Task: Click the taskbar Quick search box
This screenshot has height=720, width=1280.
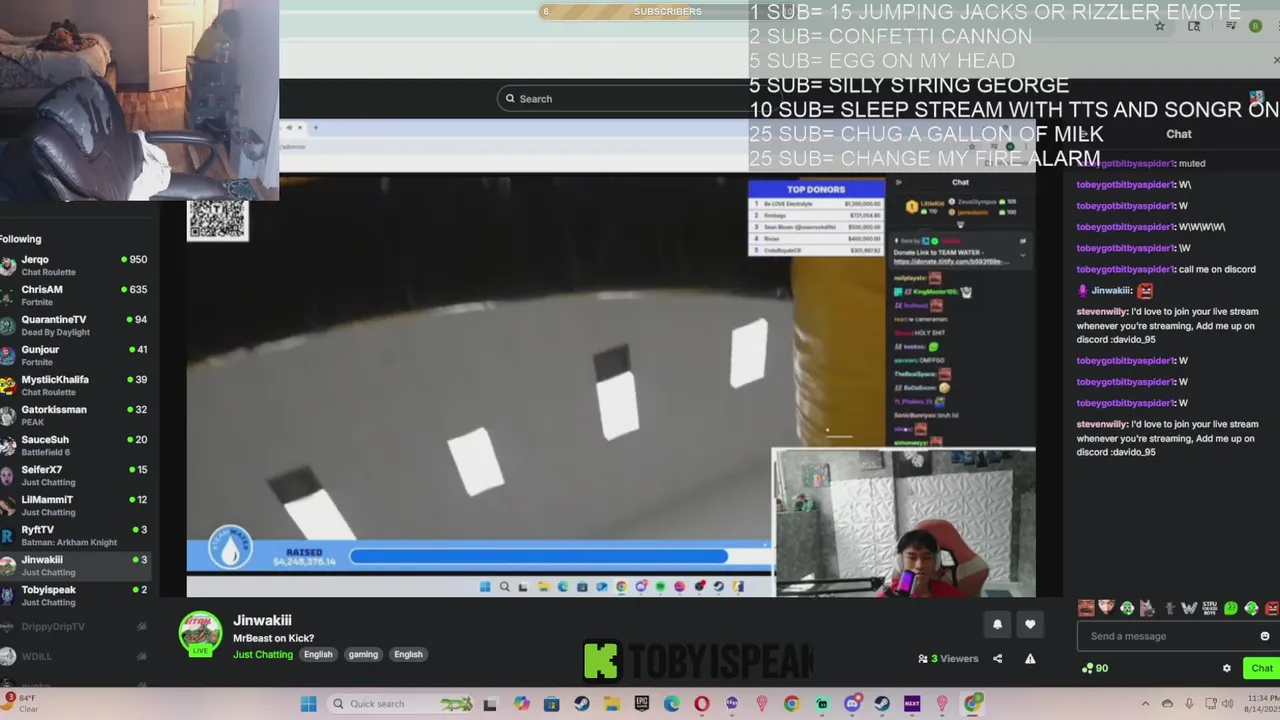Action: pyautogui.click(x=401, y=704)
